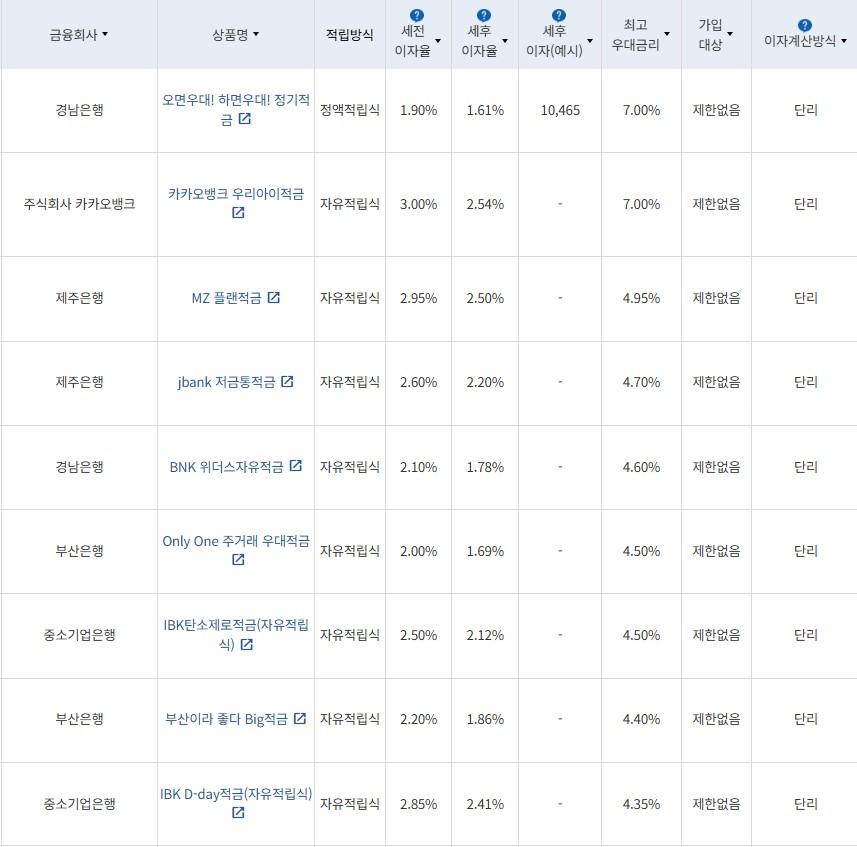Screen dimensions: 857x847
Task: Open the 부산이라 좋다 Big적금 product link
Action: (227, 719)
